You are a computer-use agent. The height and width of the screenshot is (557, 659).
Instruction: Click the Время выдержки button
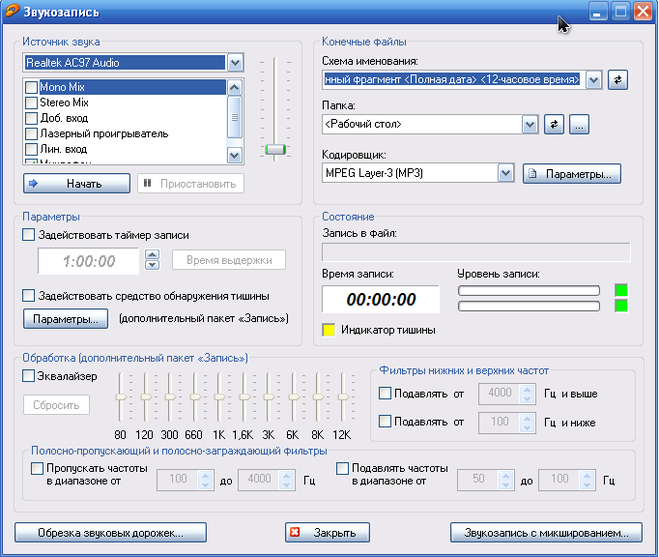point(229,260)
